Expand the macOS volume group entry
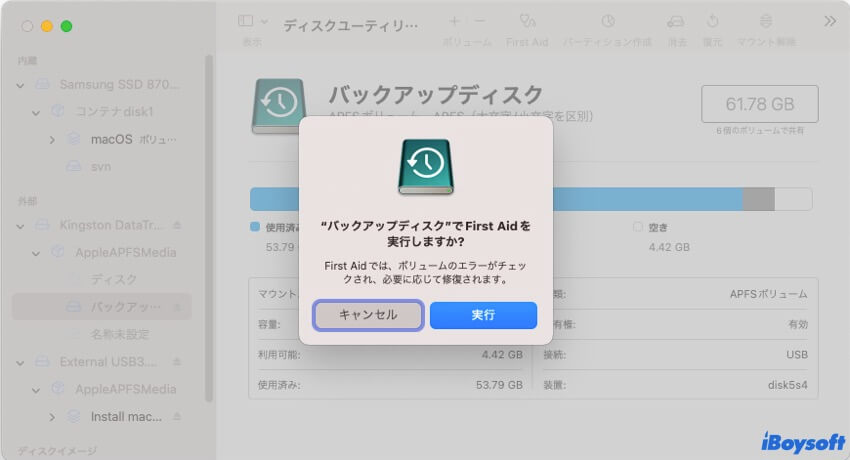The image size is (850, 460). [x=52, y=140]
